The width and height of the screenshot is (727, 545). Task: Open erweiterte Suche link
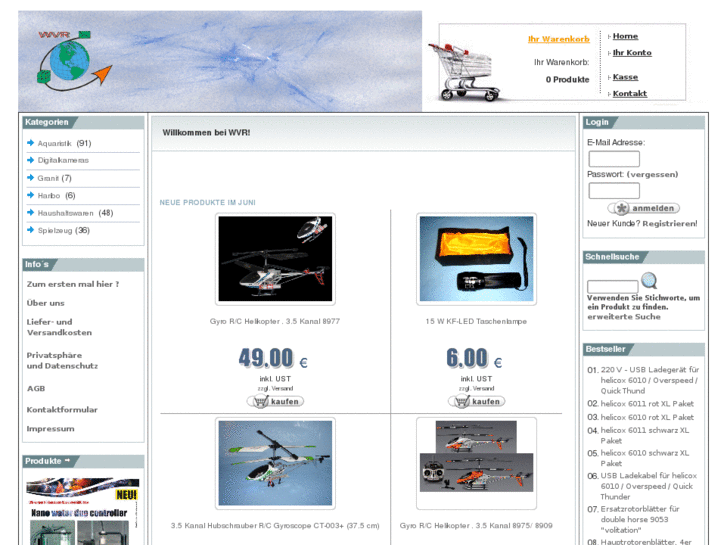pos(624,317)
